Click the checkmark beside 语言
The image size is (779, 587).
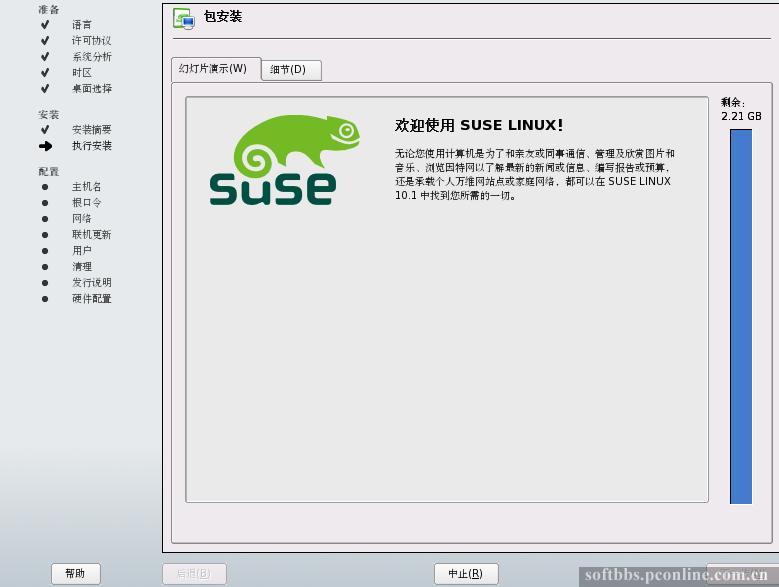[x=45, y=24]
